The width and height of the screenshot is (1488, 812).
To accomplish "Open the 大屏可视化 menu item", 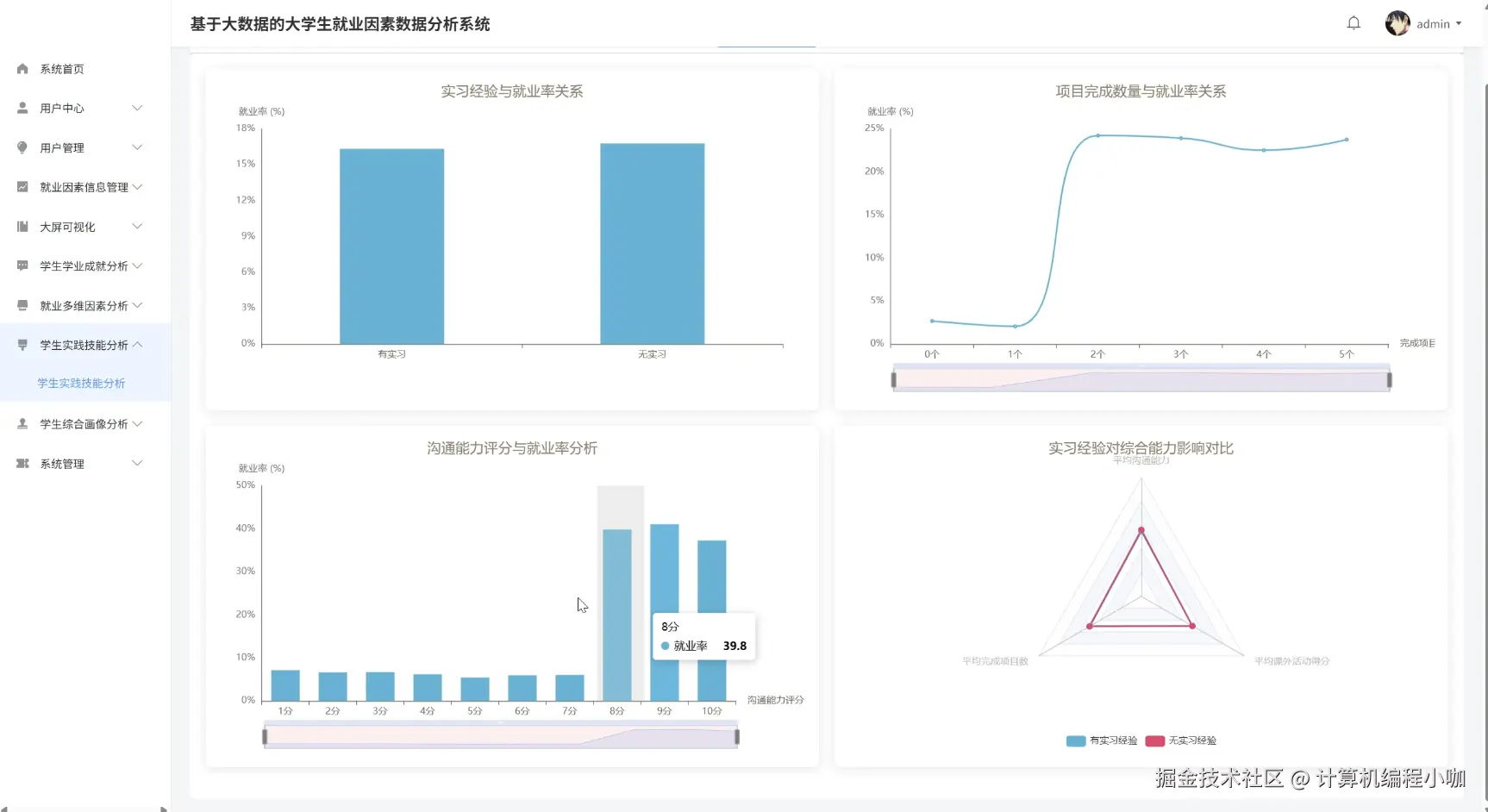I will click(85, 227).
